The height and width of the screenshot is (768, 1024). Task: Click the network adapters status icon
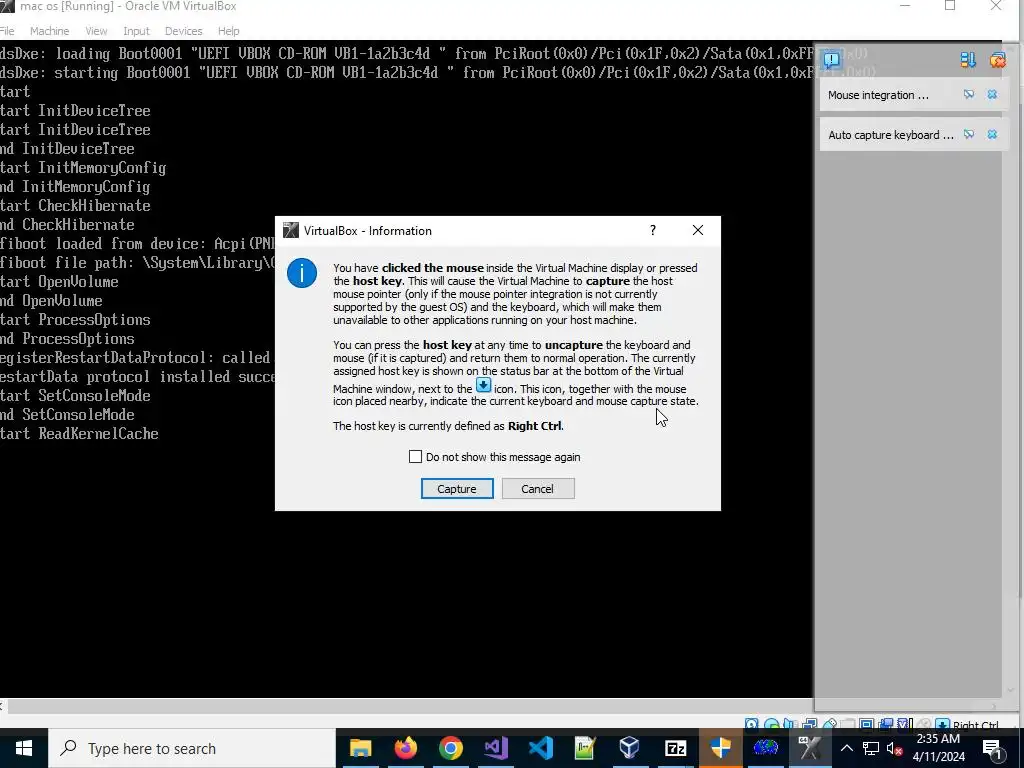[x=810, y=724]
